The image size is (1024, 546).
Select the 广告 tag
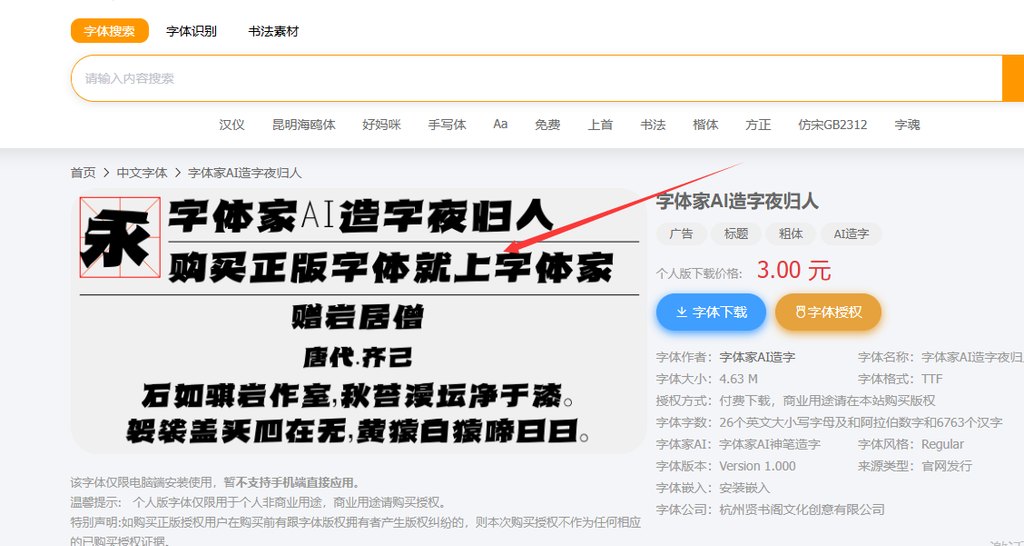coord(682,234)
